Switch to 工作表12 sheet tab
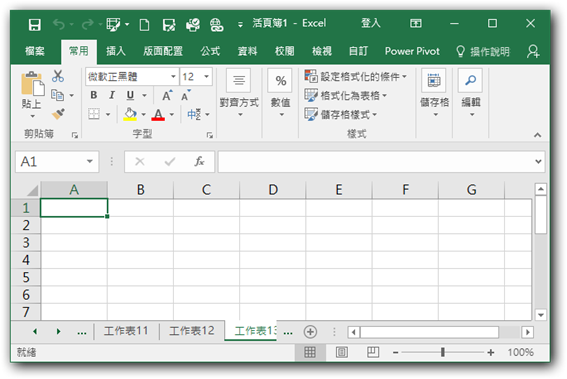567x379 pixels. (192, 331)
